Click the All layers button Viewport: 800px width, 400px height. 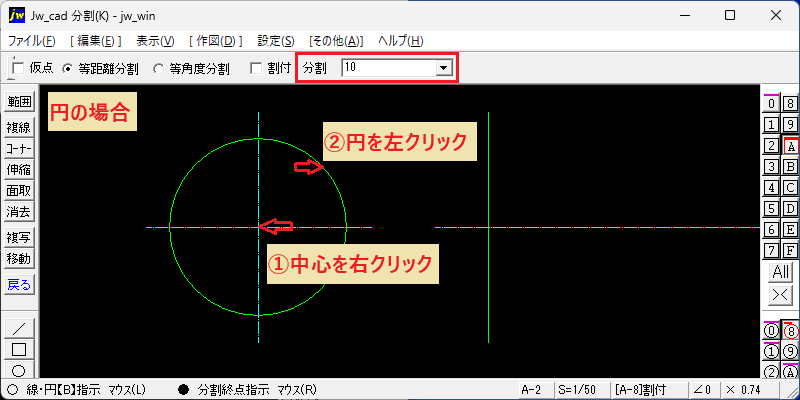point(781,272)
